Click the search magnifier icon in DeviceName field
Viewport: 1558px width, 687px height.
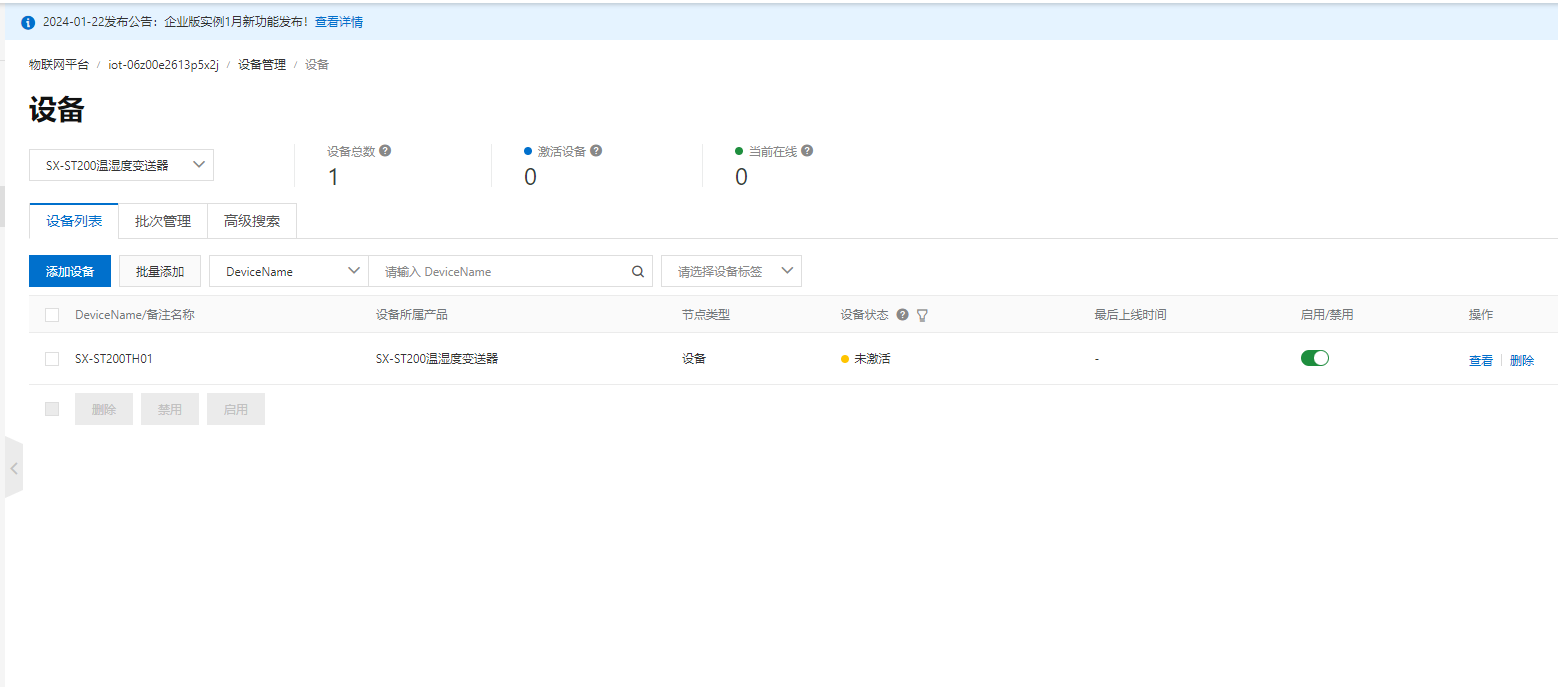point(637,271)
